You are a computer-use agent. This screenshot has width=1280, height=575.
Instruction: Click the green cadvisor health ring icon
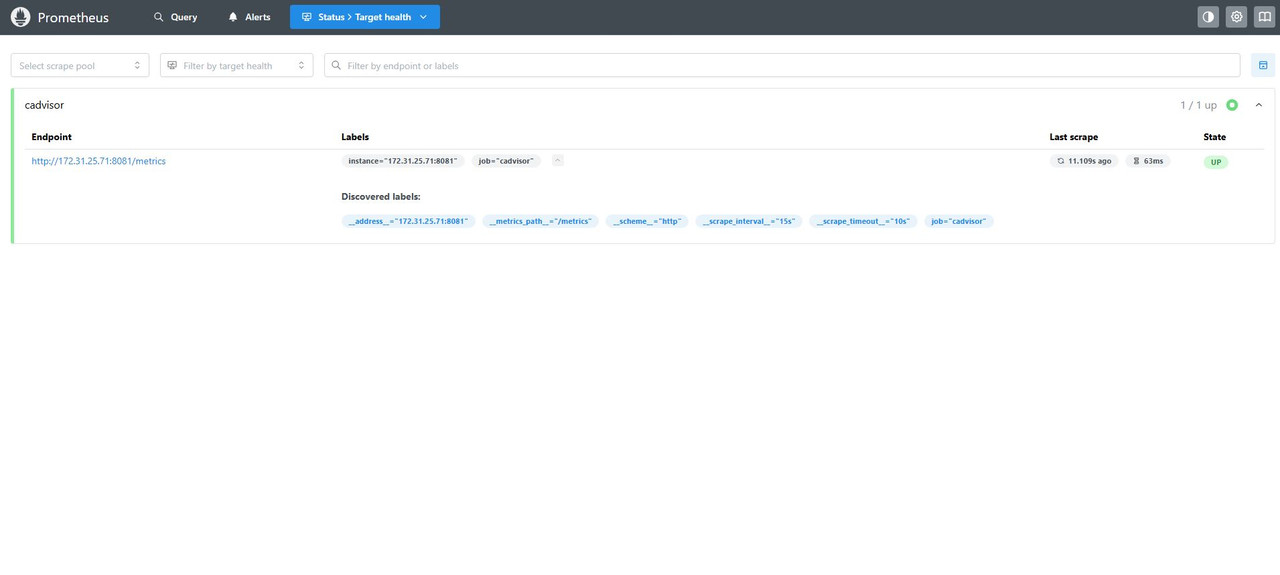tap(1232, 105)
